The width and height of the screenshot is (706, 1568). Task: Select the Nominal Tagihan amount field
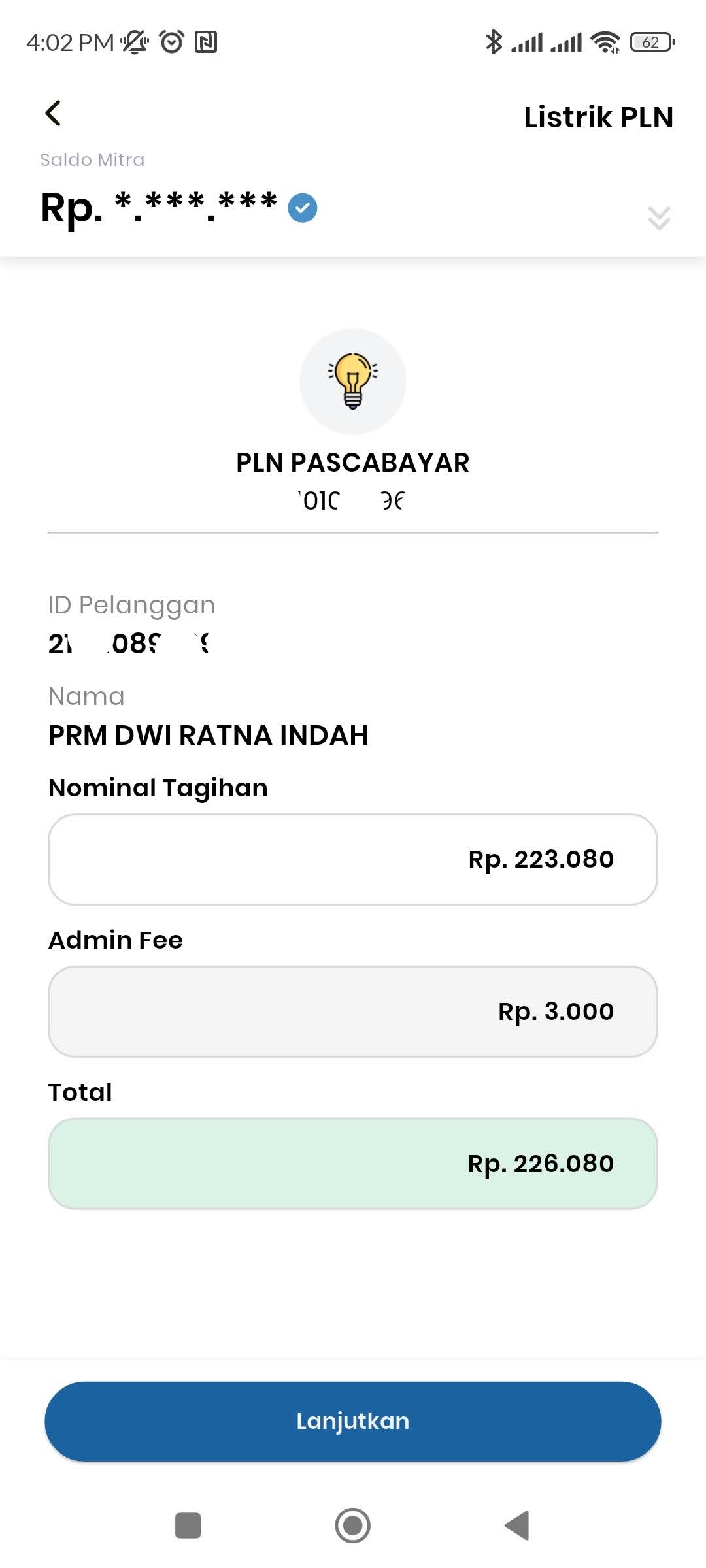pyautogui.click(x=353, y=859)
